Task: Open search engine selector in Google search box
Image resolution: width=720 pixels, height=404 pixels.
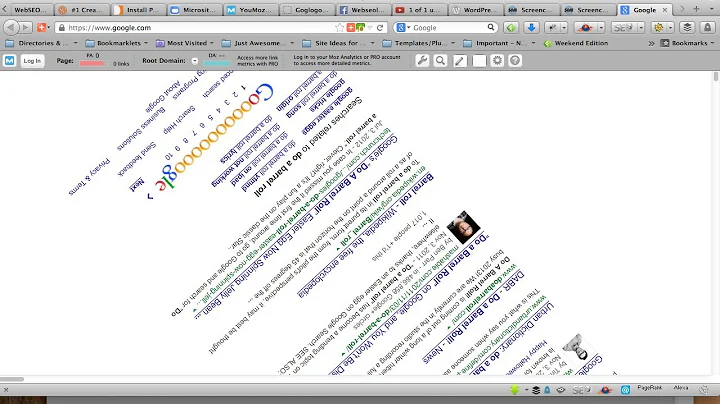Action: (403, 28)
